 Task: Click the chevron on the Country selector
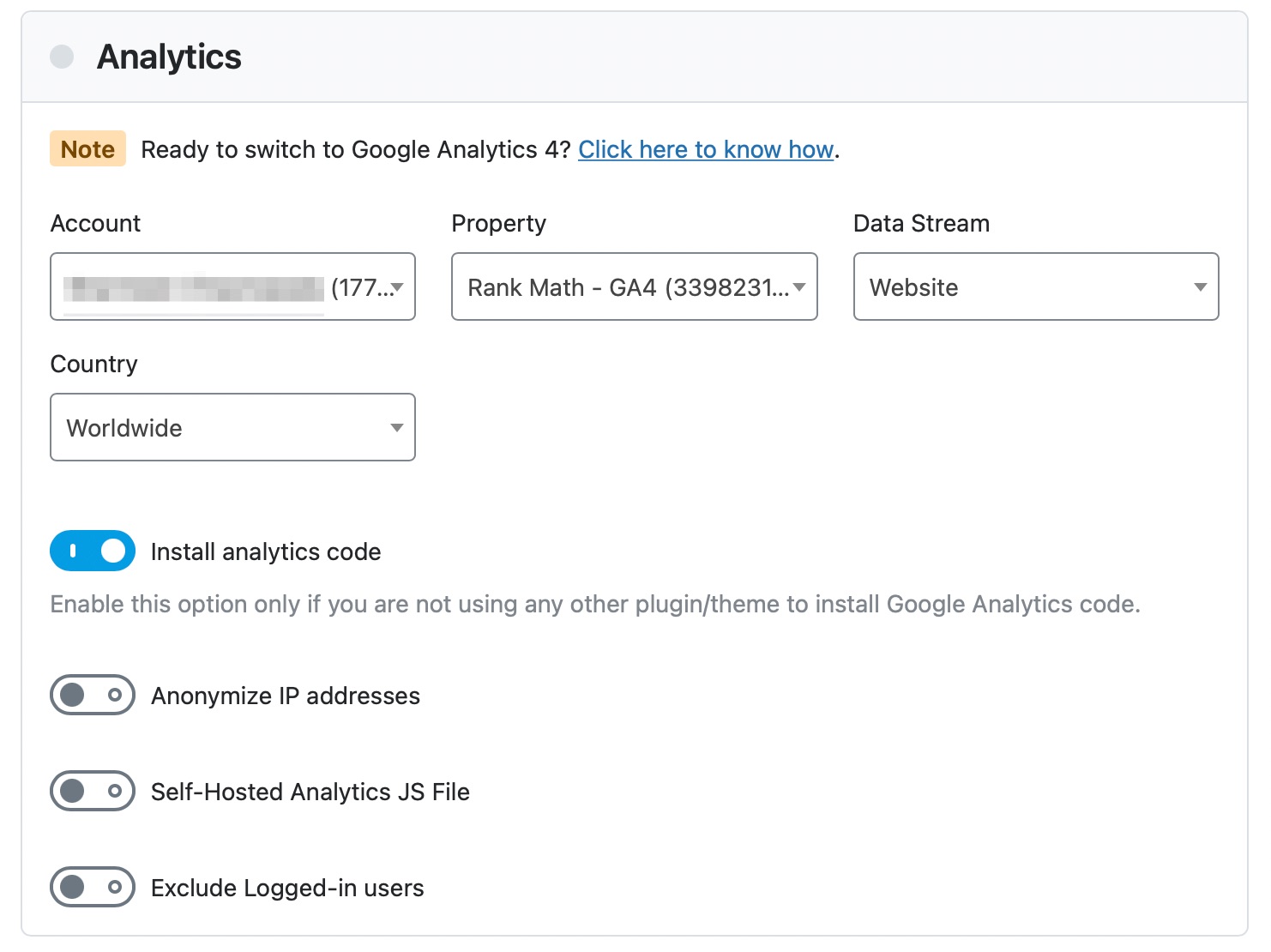click(397, 427)
